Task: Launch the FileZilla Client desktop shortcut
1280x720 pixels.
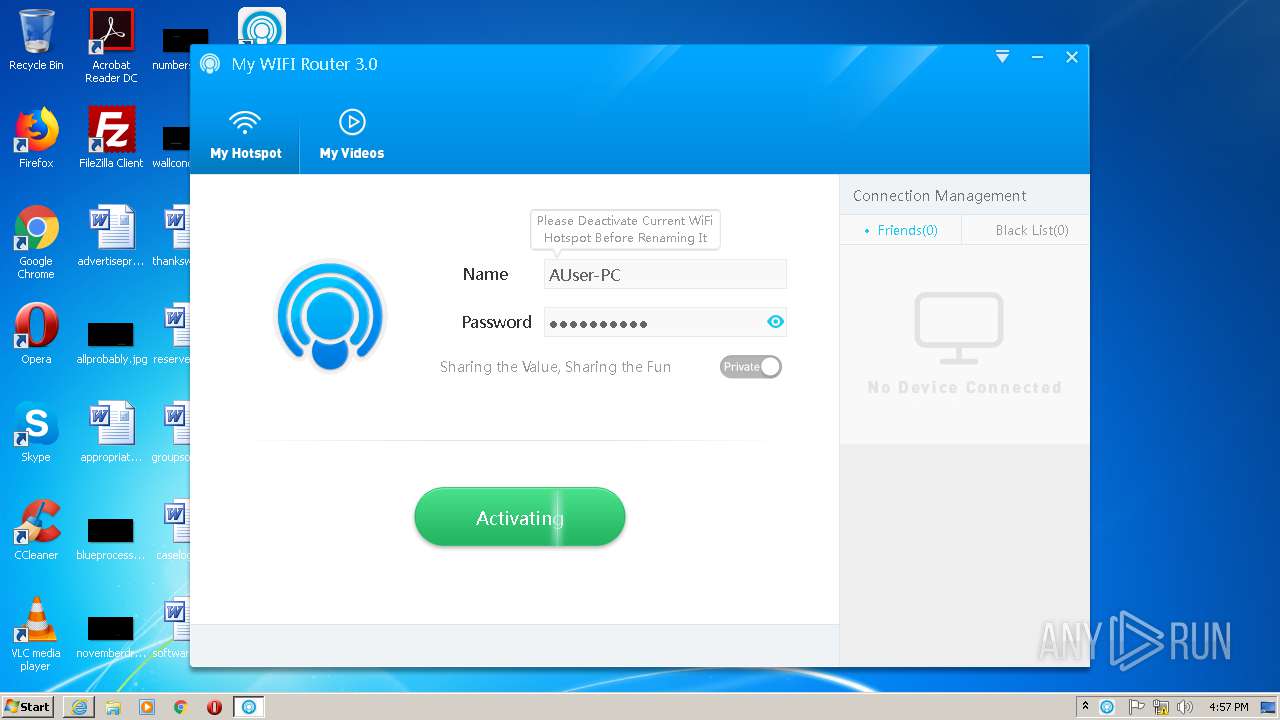Action: pyautogui.click(x=111, y=138)
